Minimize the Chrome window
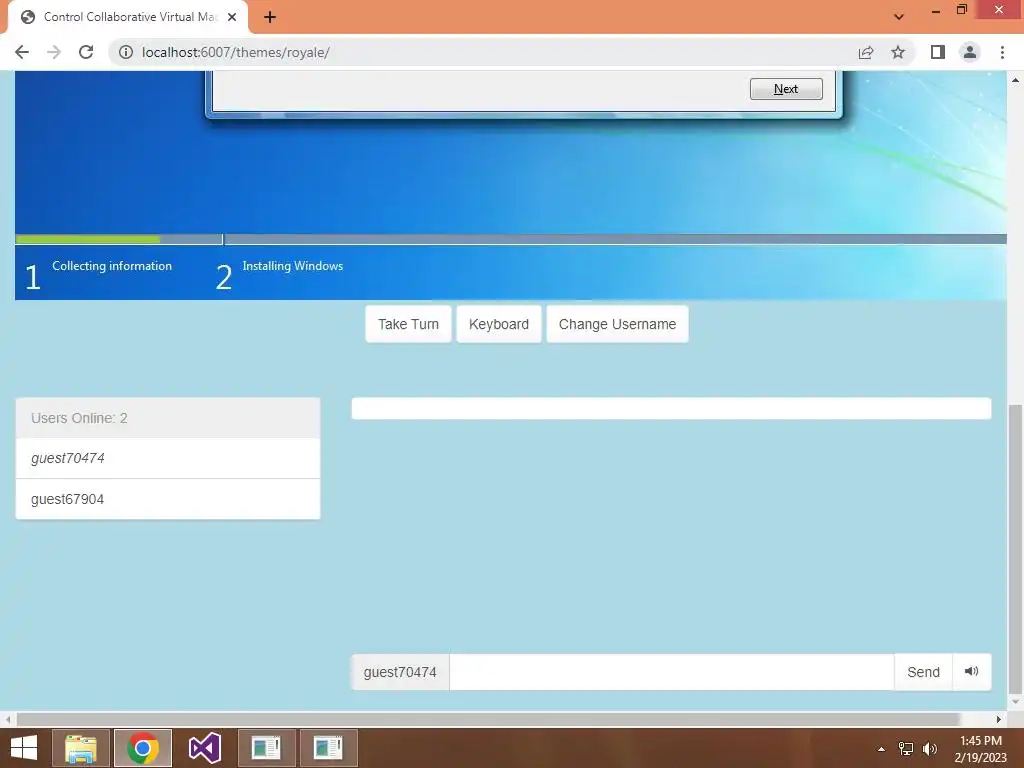 (935, 10)
